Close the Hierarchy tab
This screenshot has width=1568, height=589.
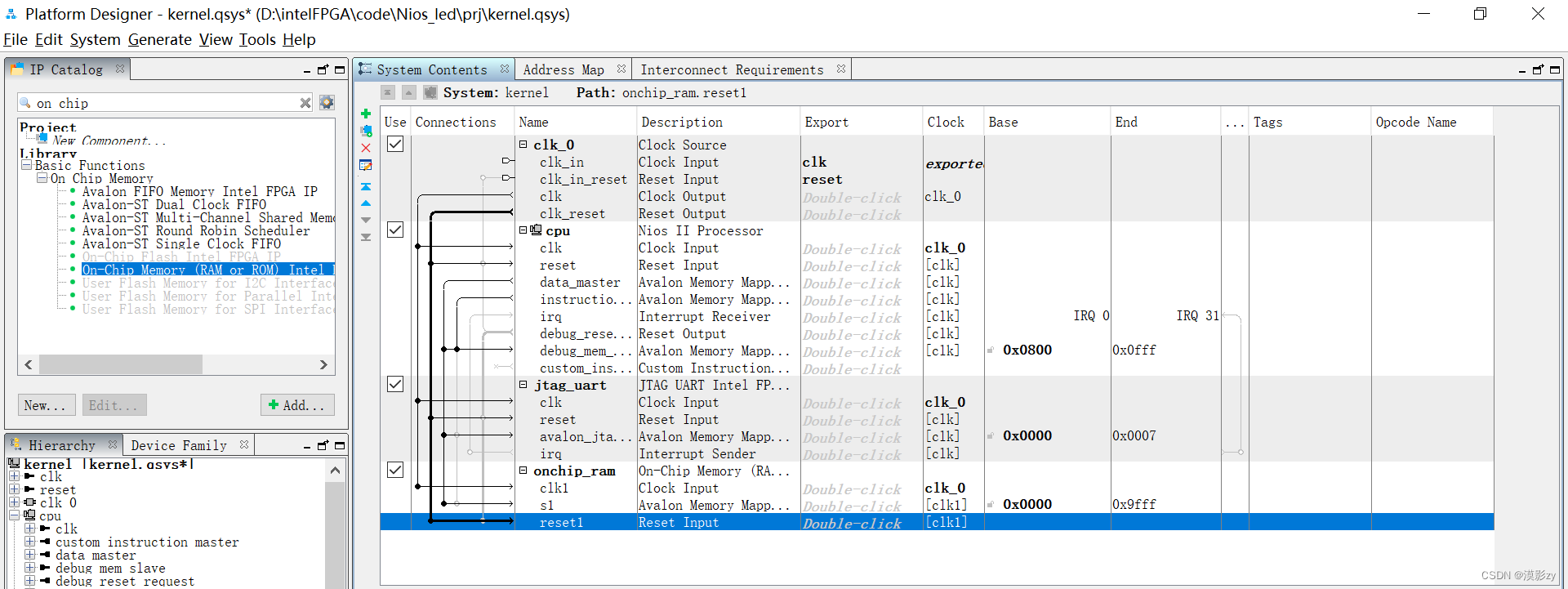click(x=113, y=444)
